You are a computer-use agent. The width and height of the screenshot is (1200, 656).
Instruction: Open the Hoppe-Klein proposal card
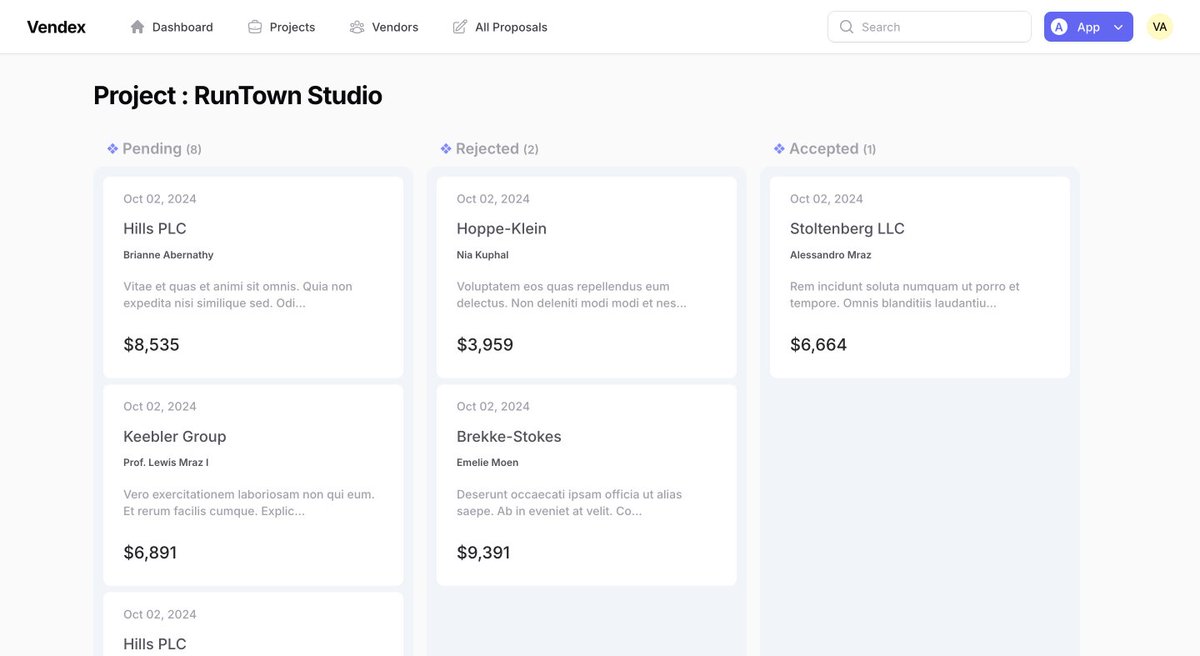pyautogui.click(x=586, y=277)
